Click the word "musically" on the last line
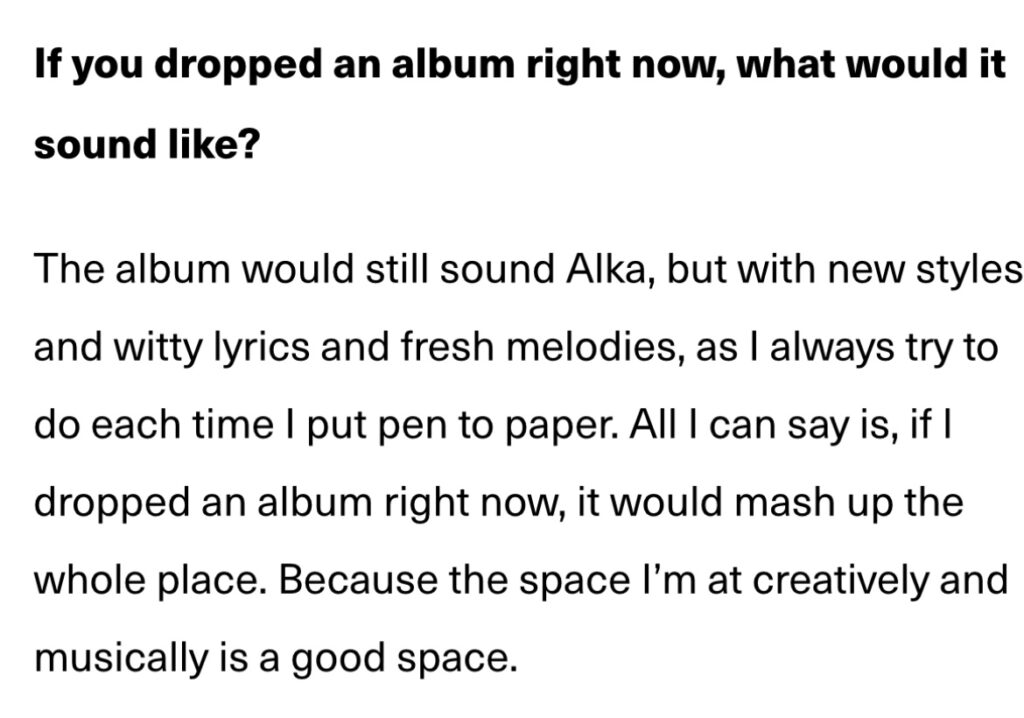Image resolution: width=1024 pixels, height=718 pixels. click(120, 658)
